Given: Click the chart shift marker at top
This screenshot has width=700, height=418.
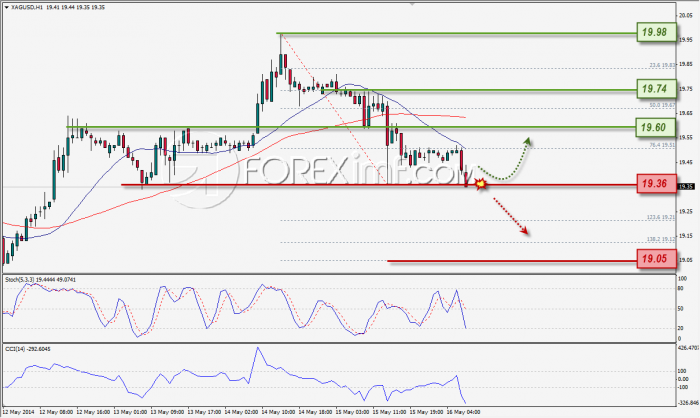Looking at the screenshot, I should click(x=412, y=4).
